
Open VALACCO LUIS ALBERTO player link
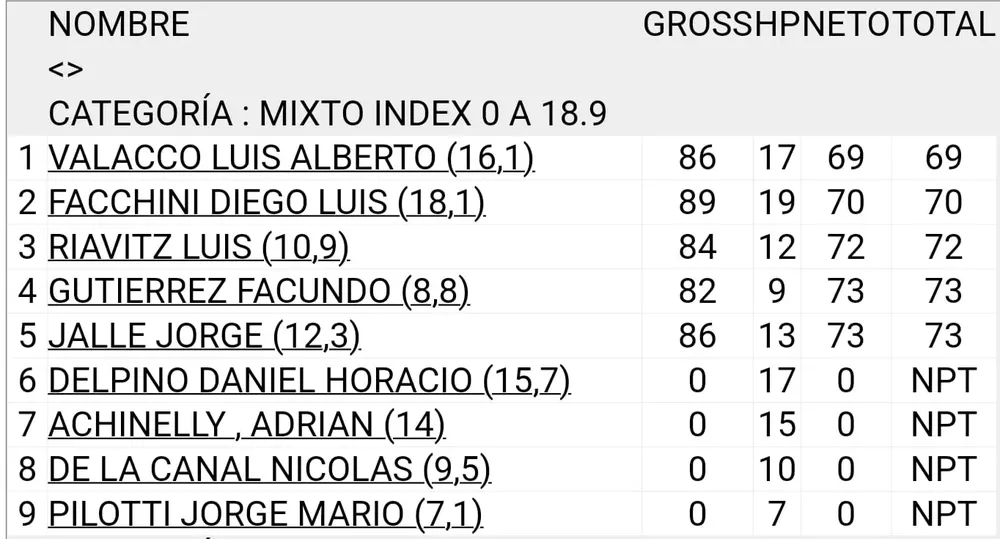tap(291, 158)
